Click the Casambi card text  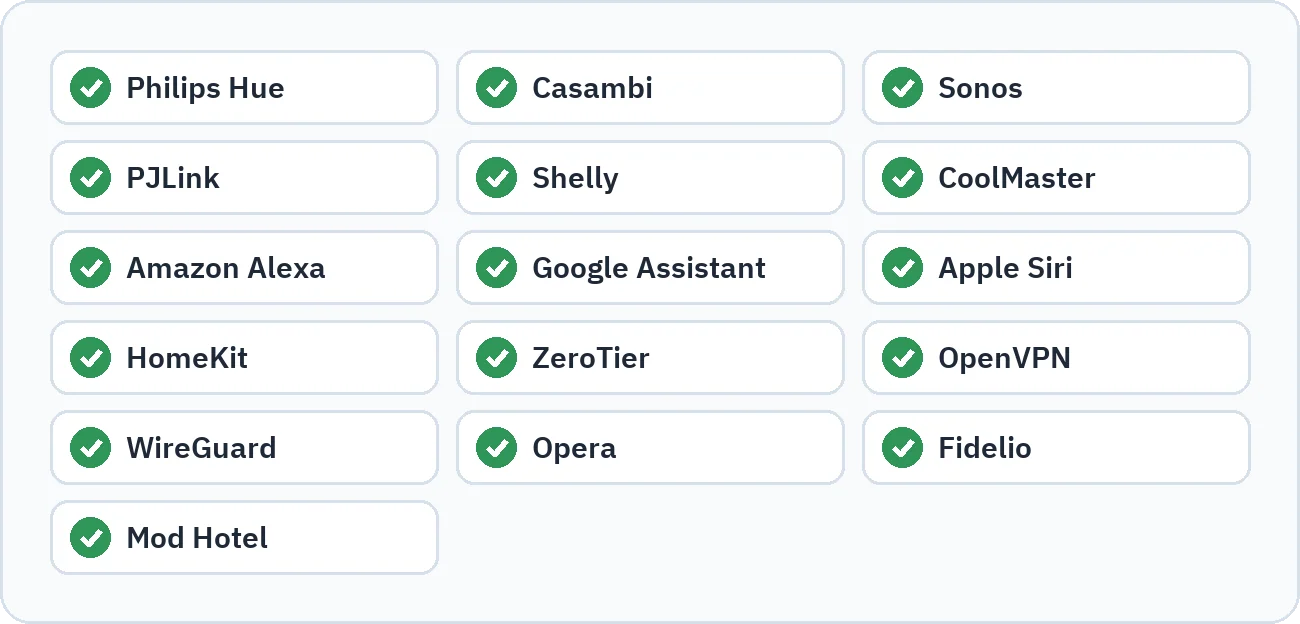click(592, 88)
